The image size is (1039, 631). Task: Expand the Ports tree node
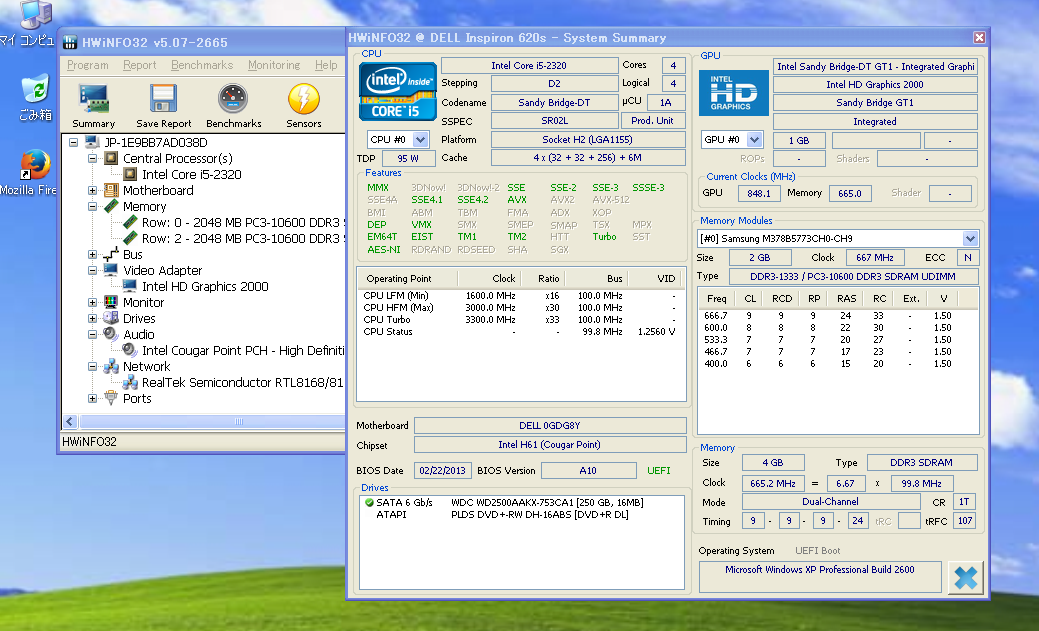93,398
